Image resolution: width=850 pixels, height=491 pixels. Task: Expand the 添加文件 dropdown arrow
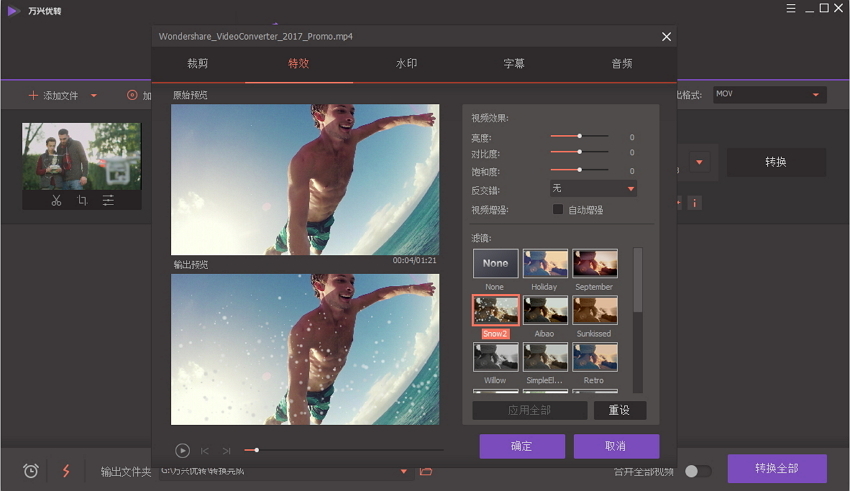point(94,96)
